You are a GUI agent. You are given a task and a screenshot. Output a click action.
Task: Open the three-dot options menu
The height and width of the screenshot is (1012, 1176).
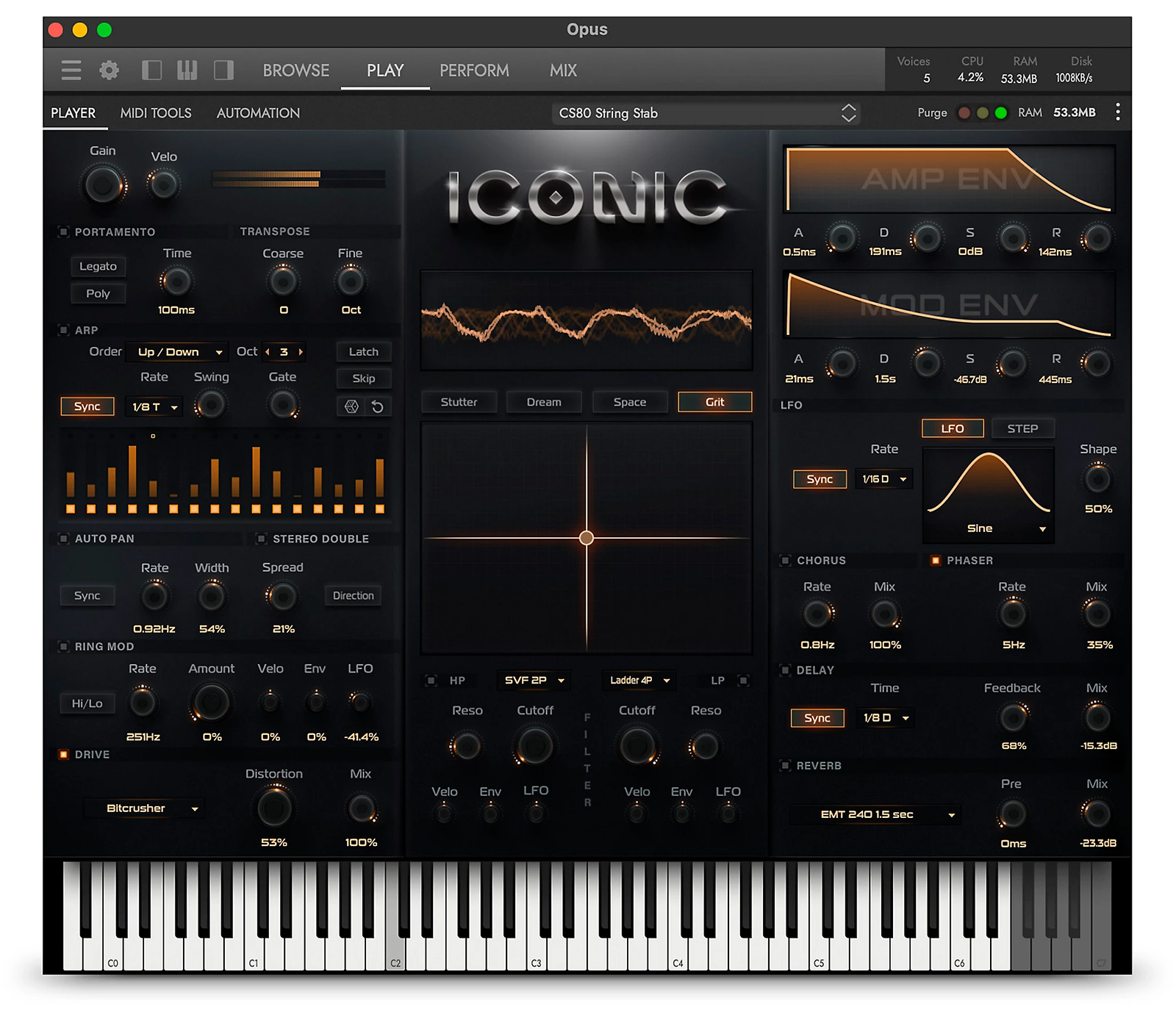click(x=1117, y=112)
